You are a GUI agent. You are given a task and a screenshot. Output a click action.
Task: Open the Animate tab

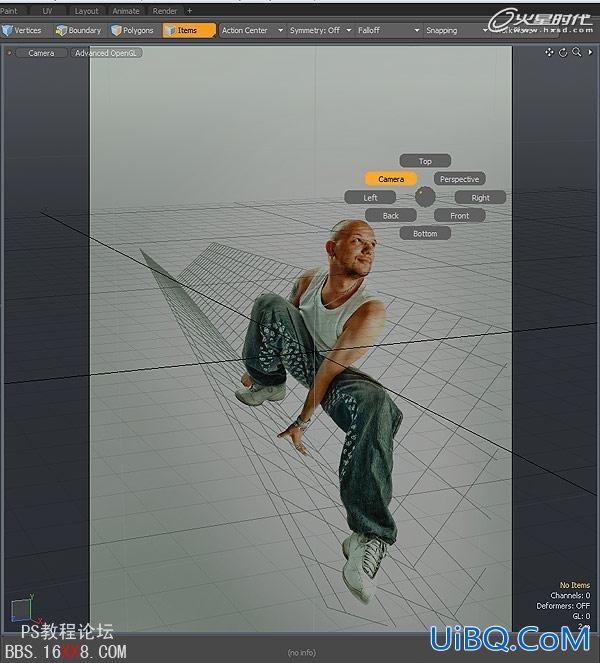[x=126, y=11]
